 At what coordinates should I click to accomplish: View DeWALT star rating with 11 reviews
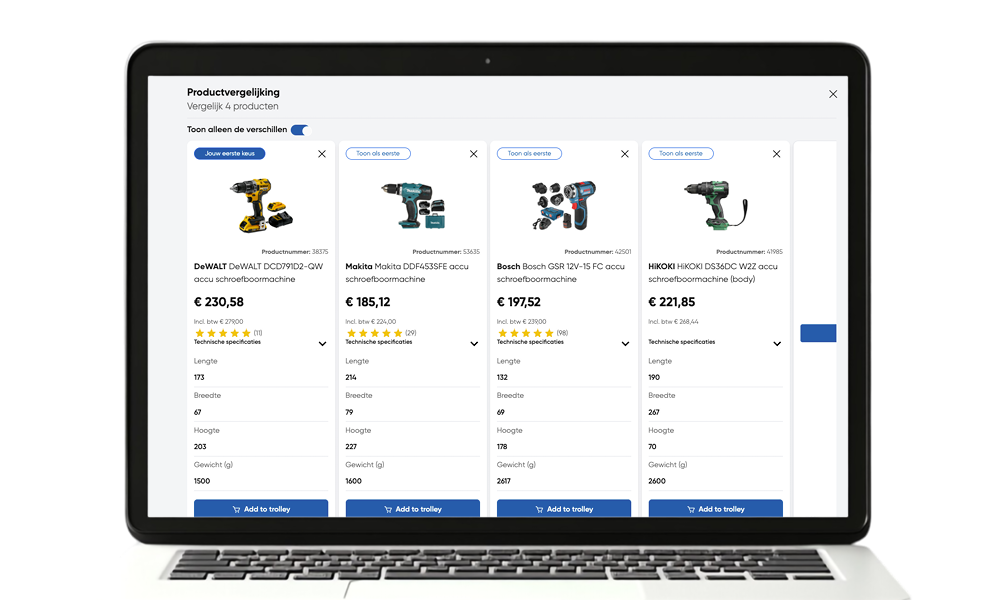tap(228, 333)
